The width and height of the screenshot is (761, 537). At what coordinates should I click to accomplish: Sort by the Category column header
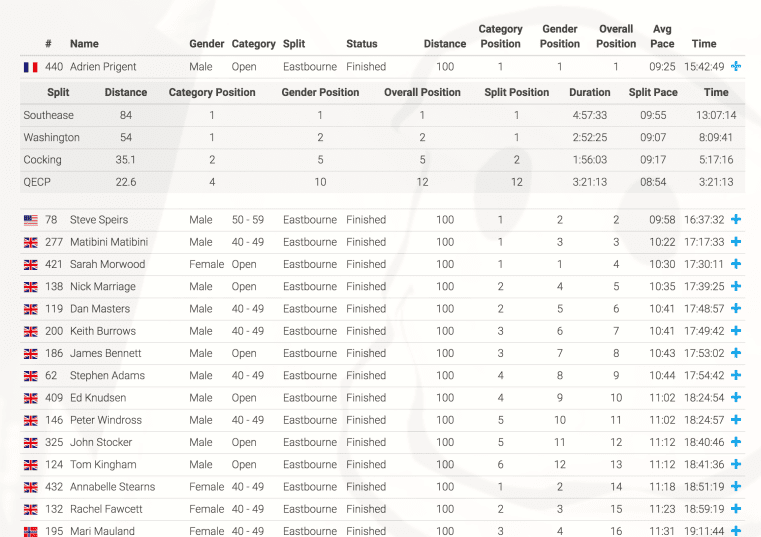[253, 44]
